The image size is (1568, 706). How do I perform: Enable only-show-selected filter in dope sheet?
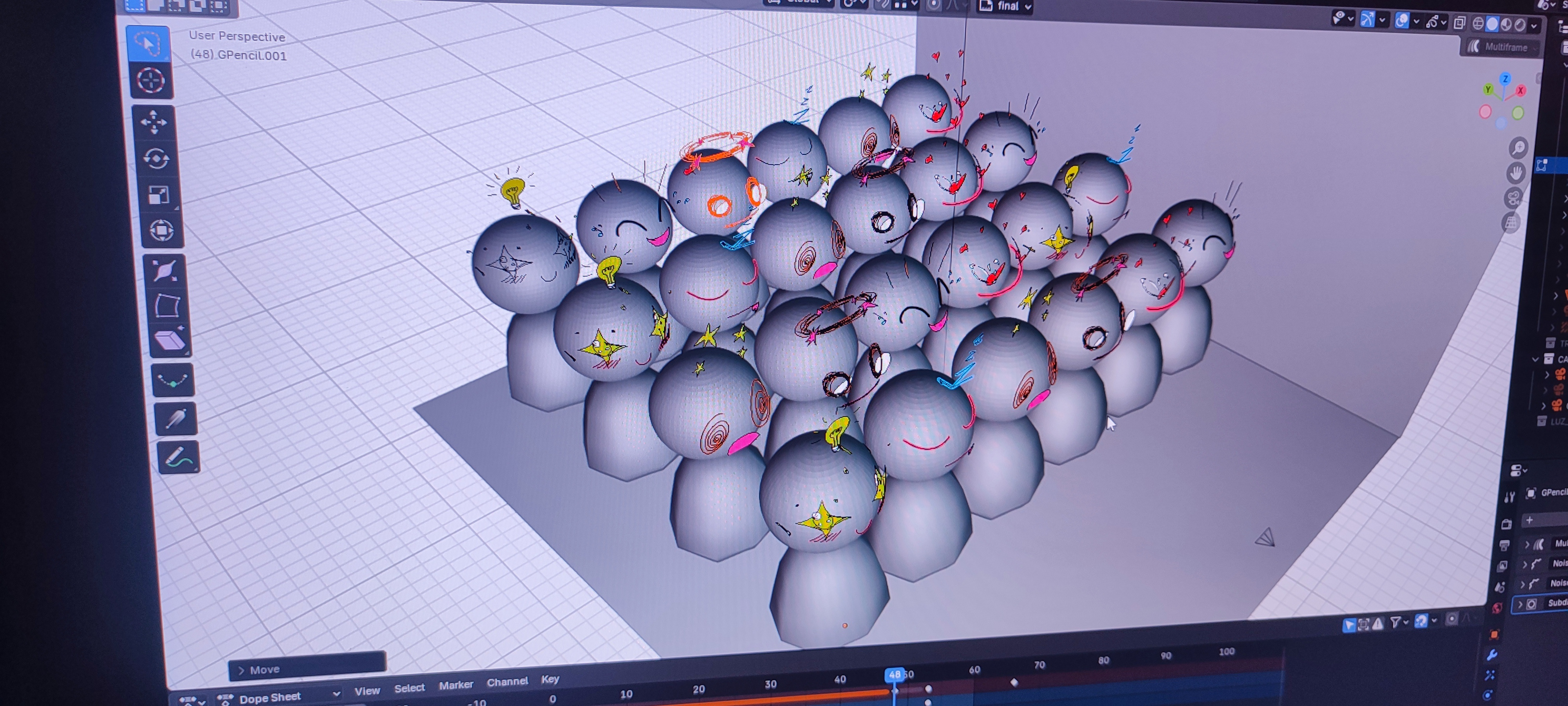pos(1349,624)
